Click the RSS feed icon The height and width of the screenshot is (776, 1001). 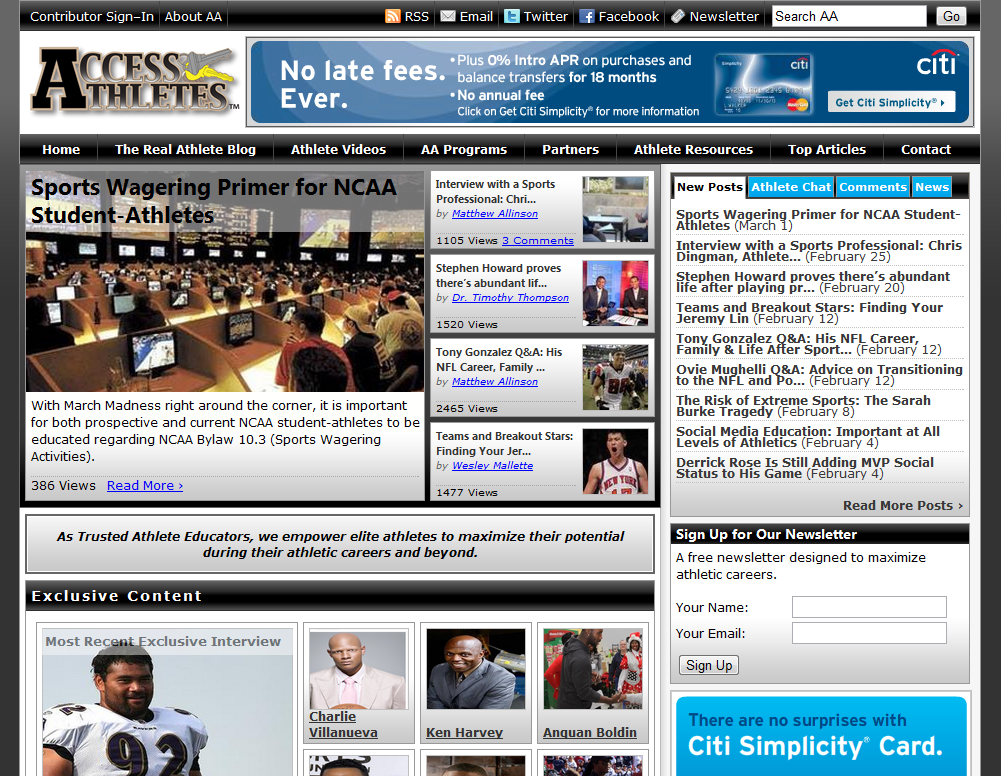coord(393,16)
